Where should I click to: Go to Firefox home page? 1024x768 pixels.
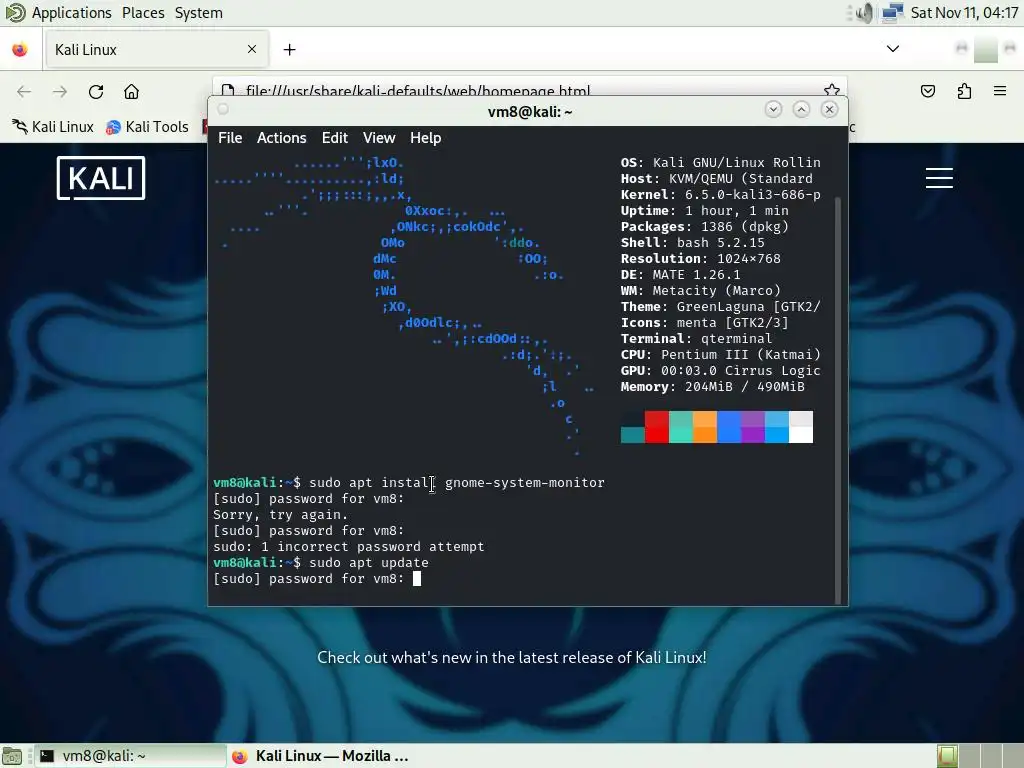(131, 91)
